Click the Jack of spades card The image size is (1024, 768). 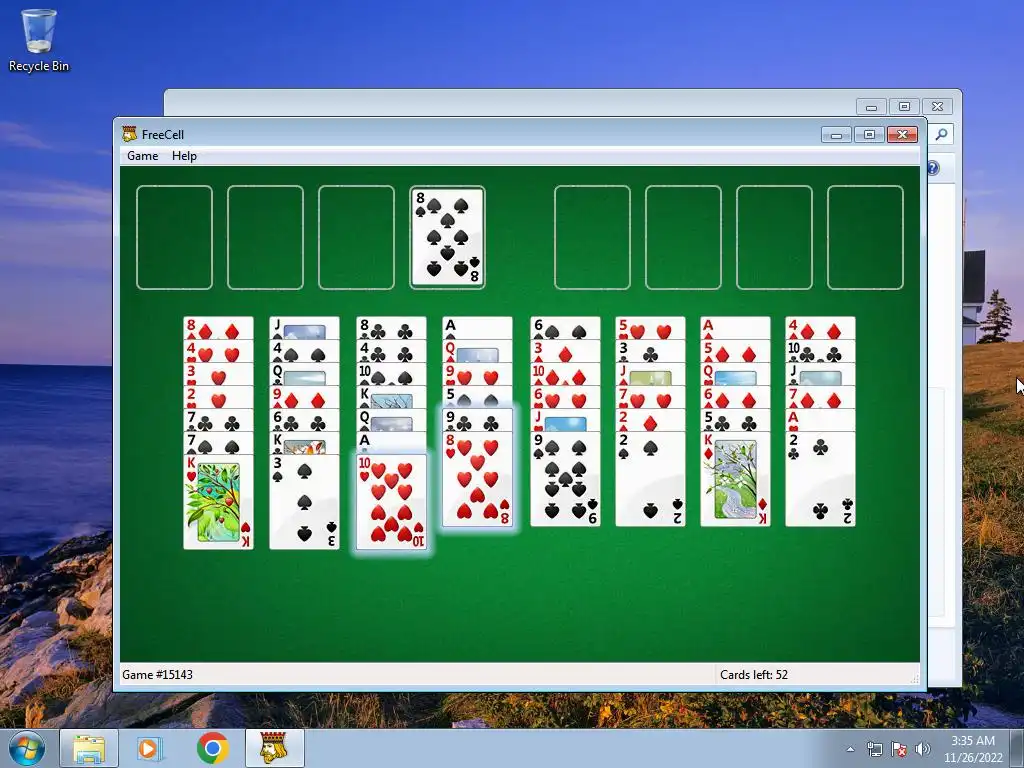click(x=304, y=328)
